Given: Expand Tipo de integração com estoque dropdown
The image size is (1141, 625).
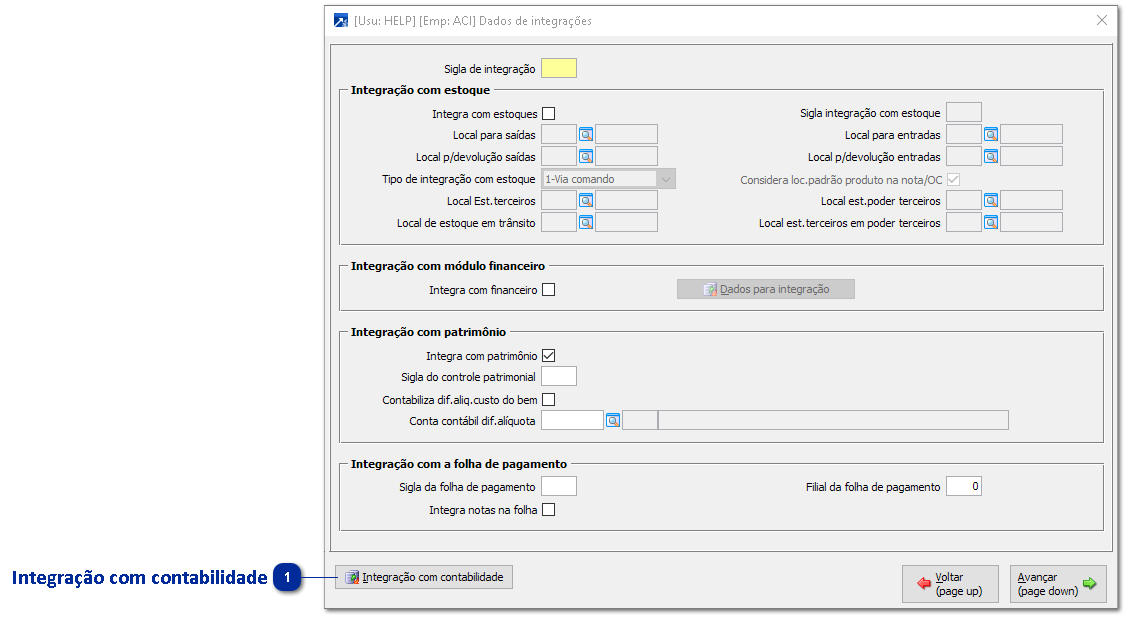Looking at the screenshot, I should point(665,179).
